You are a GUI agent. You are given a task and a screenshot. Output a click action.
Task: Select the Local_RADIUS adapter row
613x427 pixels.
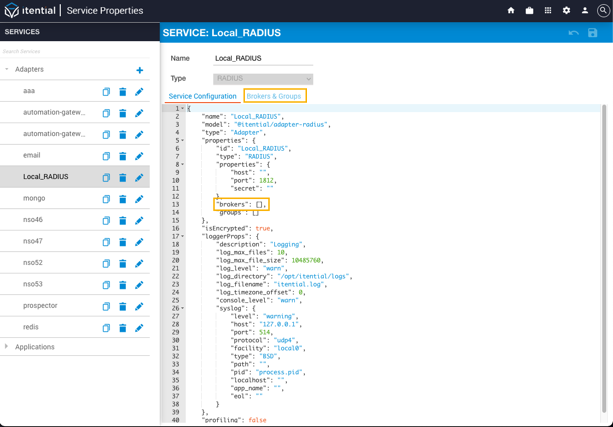(x=75, y=177)
